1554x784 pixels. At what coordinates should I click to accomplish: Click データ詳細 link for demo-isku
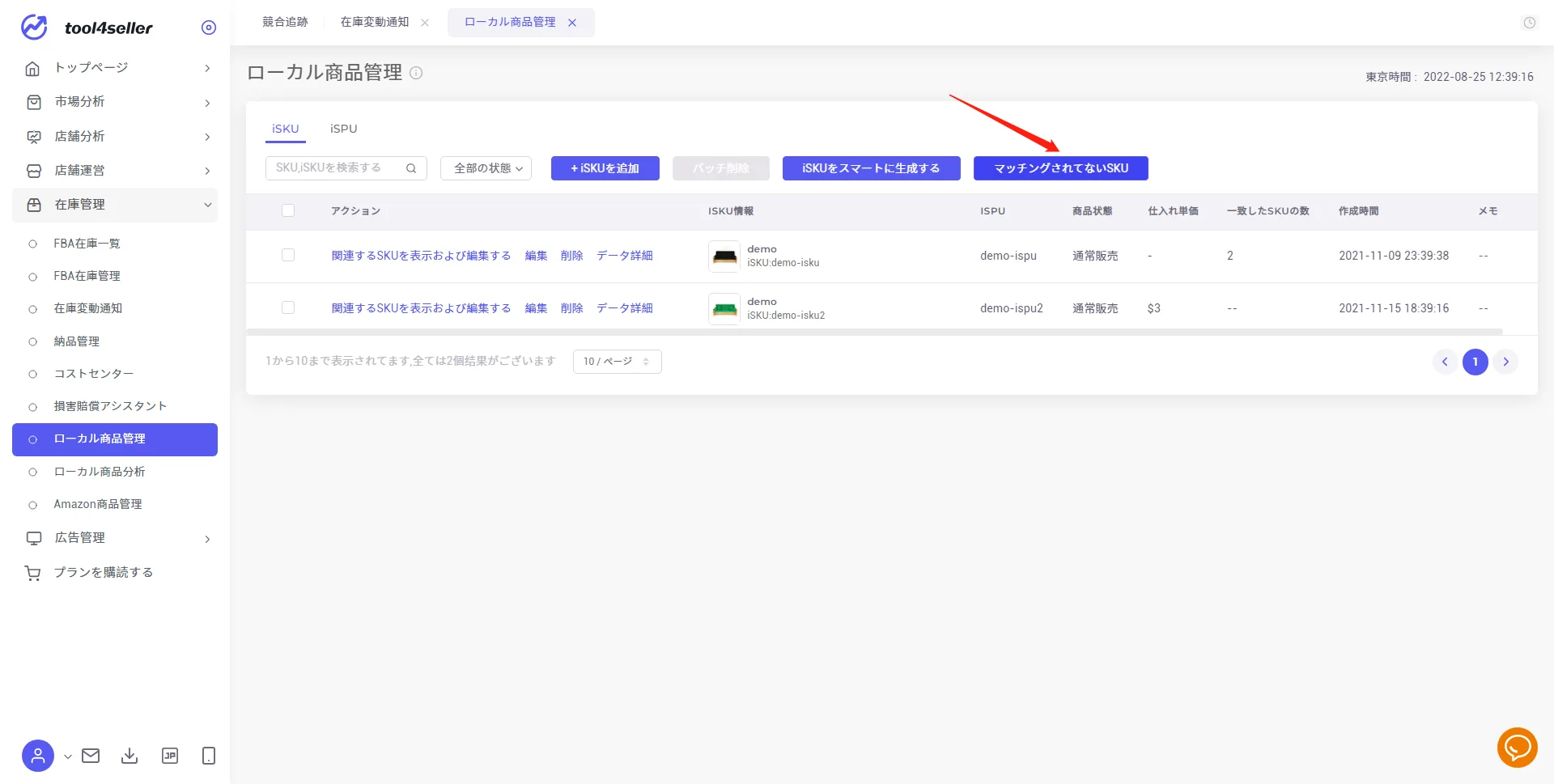(x=625, y=256)
